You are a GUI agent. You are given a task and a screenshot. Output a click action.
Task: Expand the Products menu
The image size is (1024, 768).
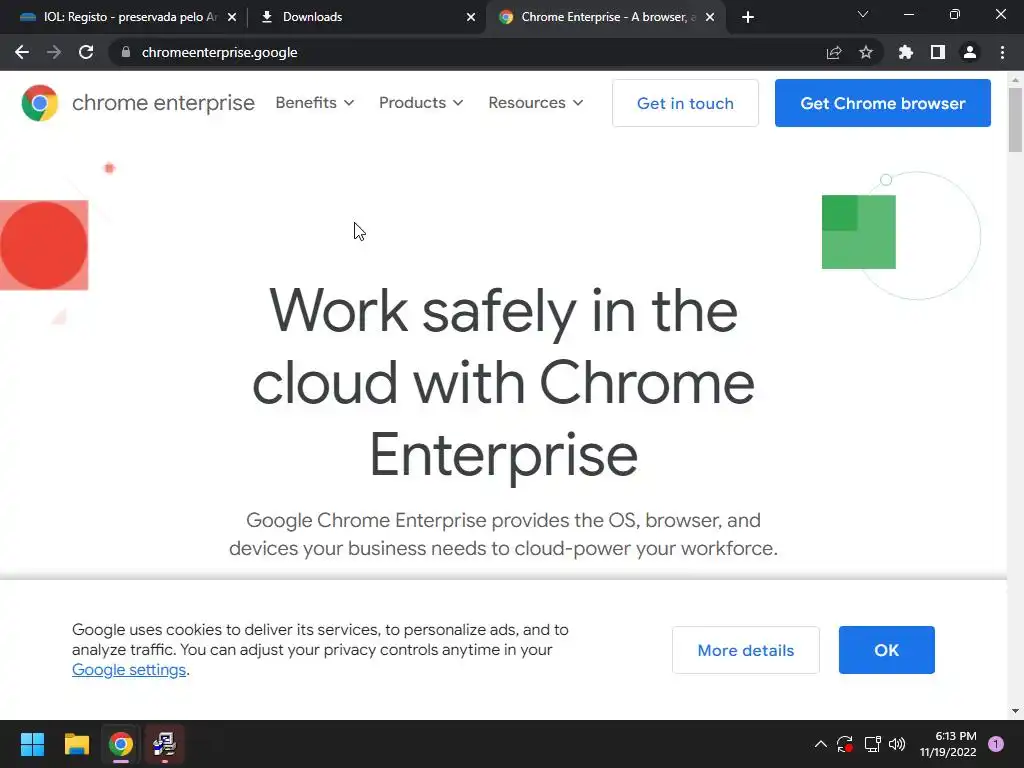point(421,103)
